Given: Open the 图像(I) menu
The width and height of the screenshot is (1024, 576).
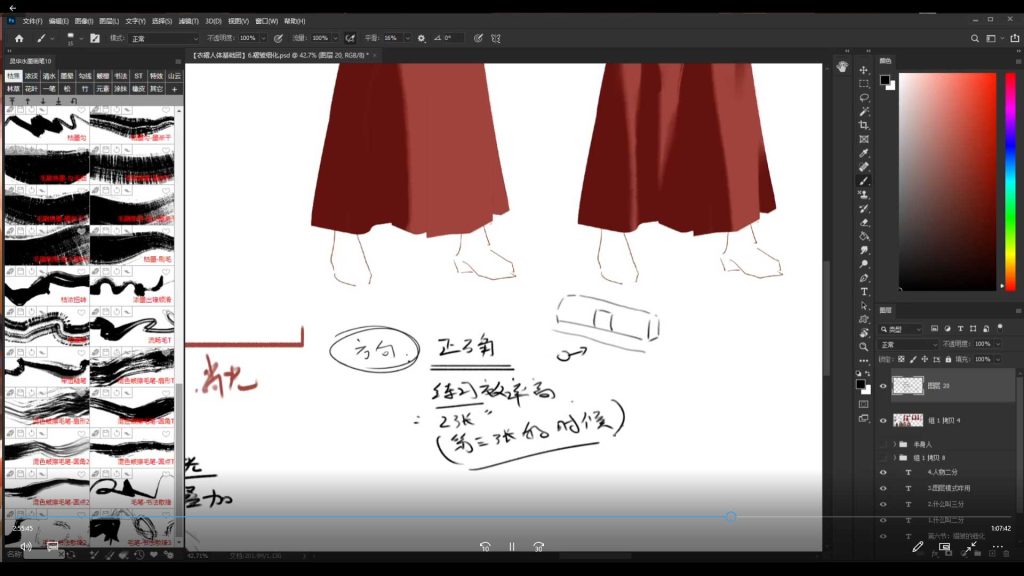Looking at the screenshot, I should (x=84, y=21).
